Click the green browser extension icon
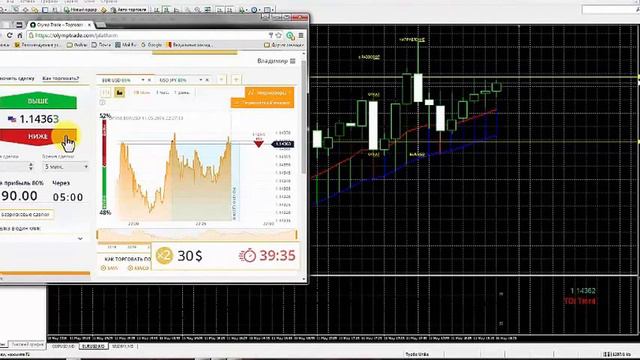This screenshot has width=640, height=360. pyautogui.click(x=291, y=36)
